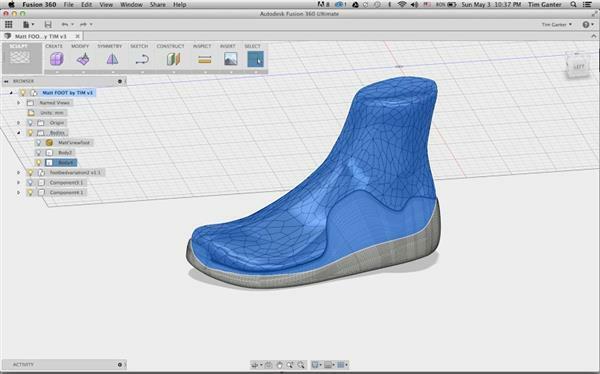Open Display Settings monitor icon

click(x=315, y=365)
